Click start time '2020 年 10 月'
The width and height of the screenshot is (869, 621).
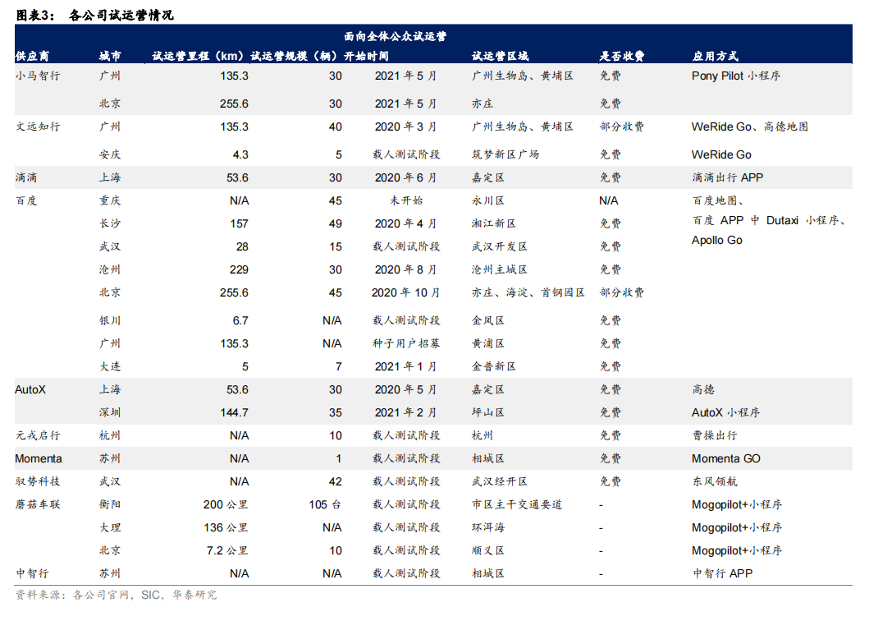(x=405, y=292)
